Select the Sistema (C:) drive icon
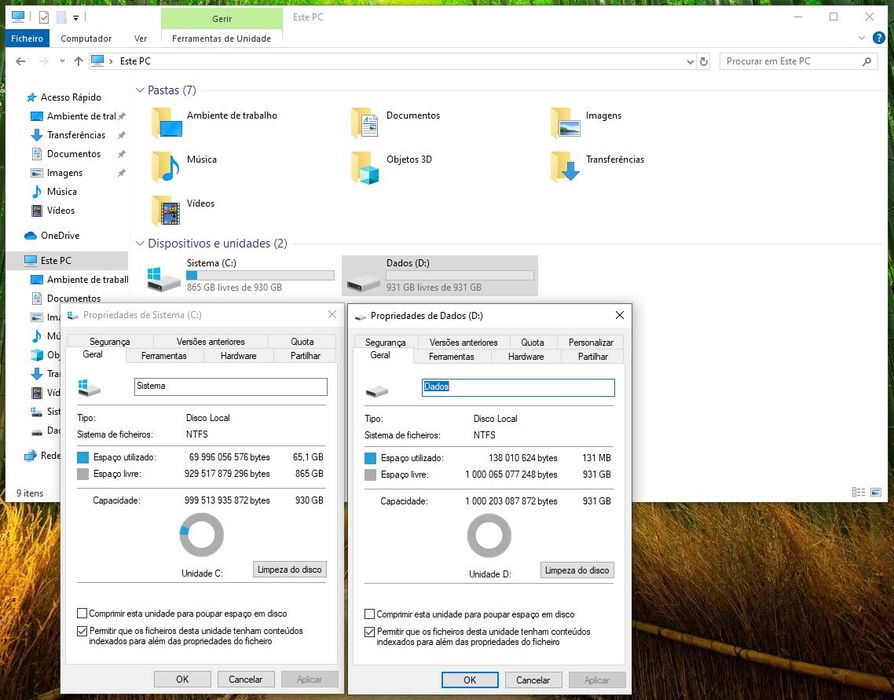 (x=164, y=279)
